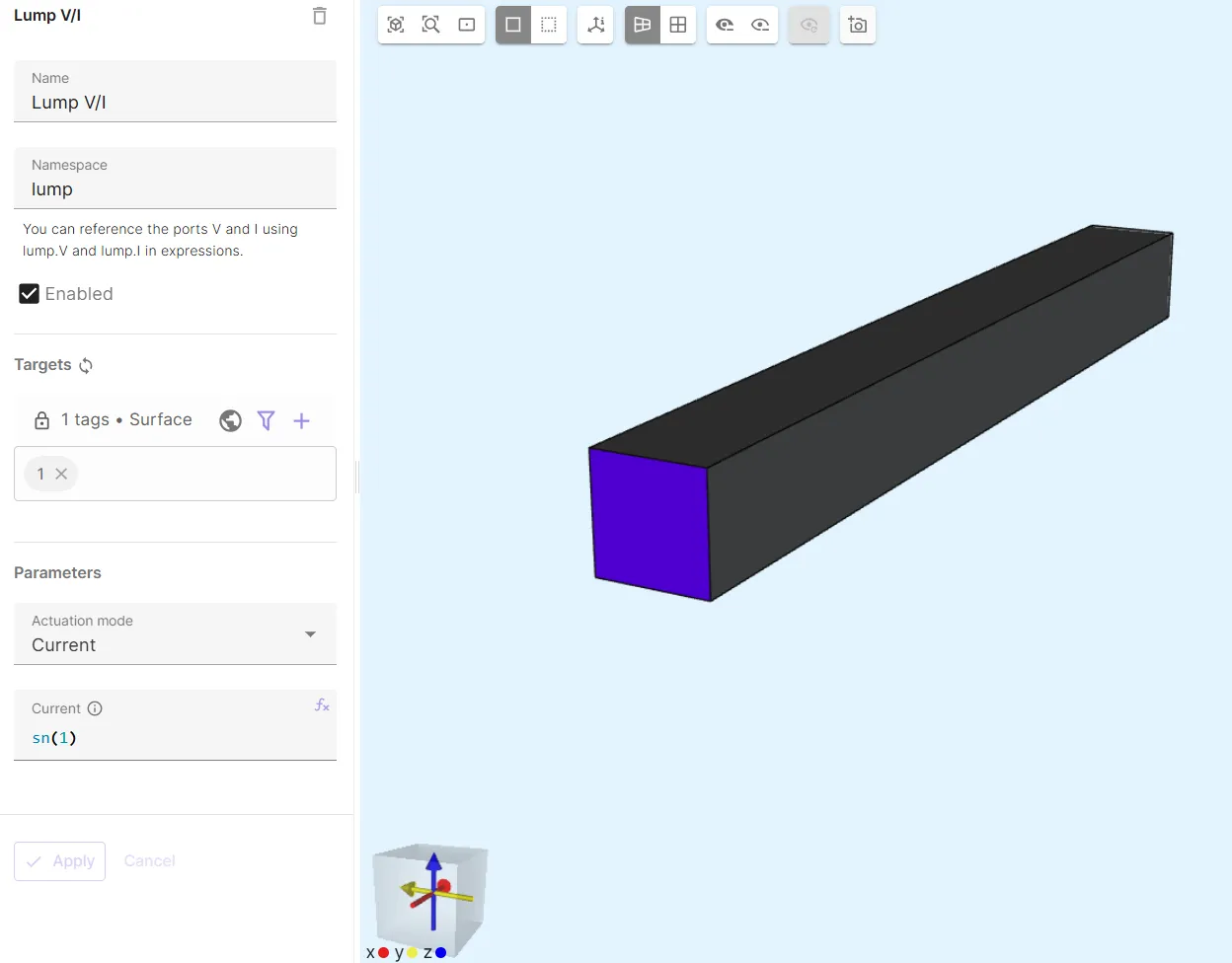Viewport: 1232px width, 963px height.
Task: Click the purple end face of the bar
Action: [650, 521]
